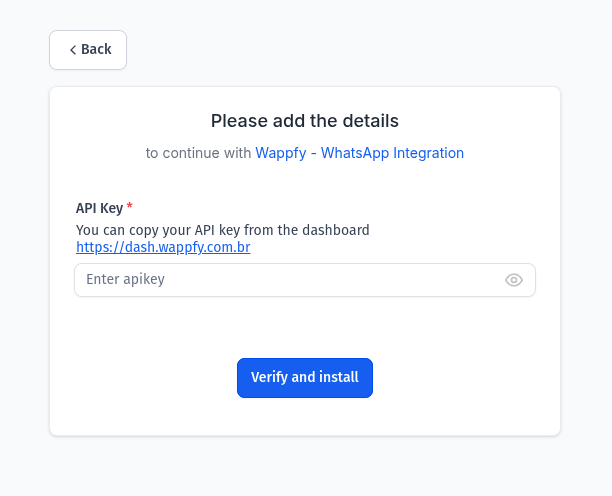Image resolution: width=612 pixels, height=496 pixels.
Task: Click the red required asterisk next to API Key
Action: [130, 206]
